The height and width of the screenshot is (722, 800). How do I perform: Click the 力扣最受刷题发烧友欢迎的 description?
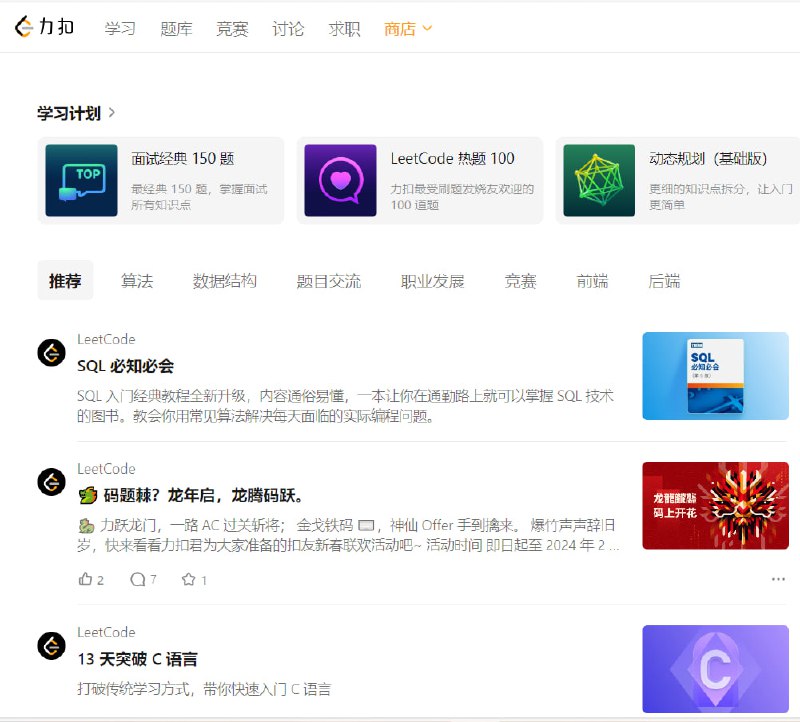pos(462,197)
